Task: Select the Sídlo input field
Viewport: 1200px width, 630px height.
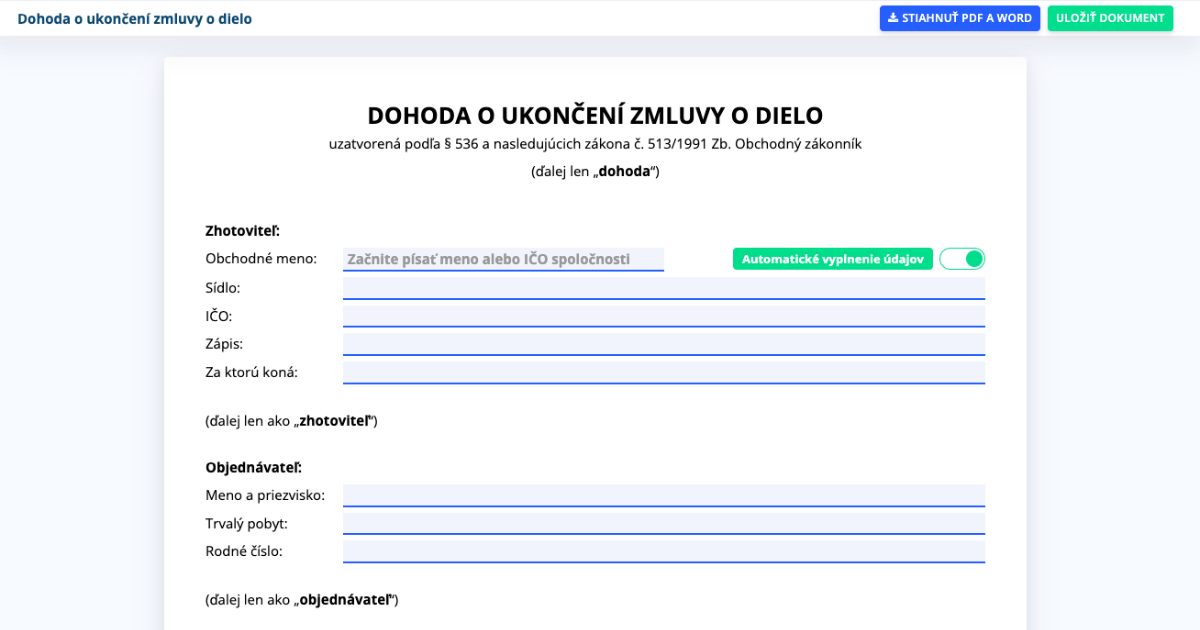Action: click(x=663, y=287)
